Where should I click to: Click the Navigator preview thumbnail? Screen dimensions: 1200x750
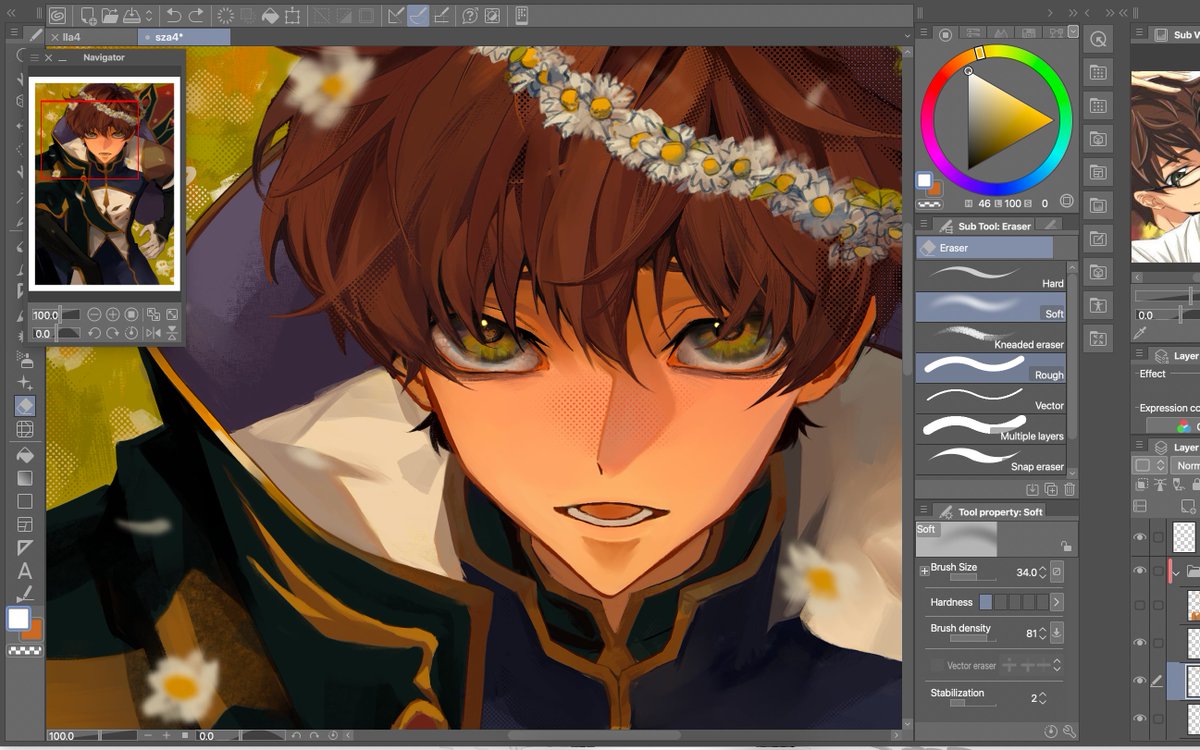(104, 183)
